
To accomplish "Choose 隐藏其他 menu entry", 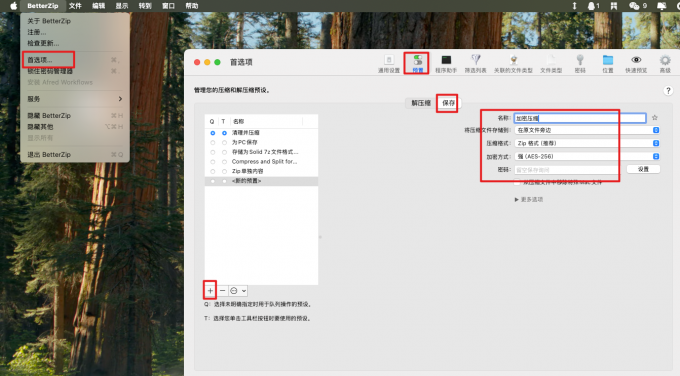I will coord(75,127).
